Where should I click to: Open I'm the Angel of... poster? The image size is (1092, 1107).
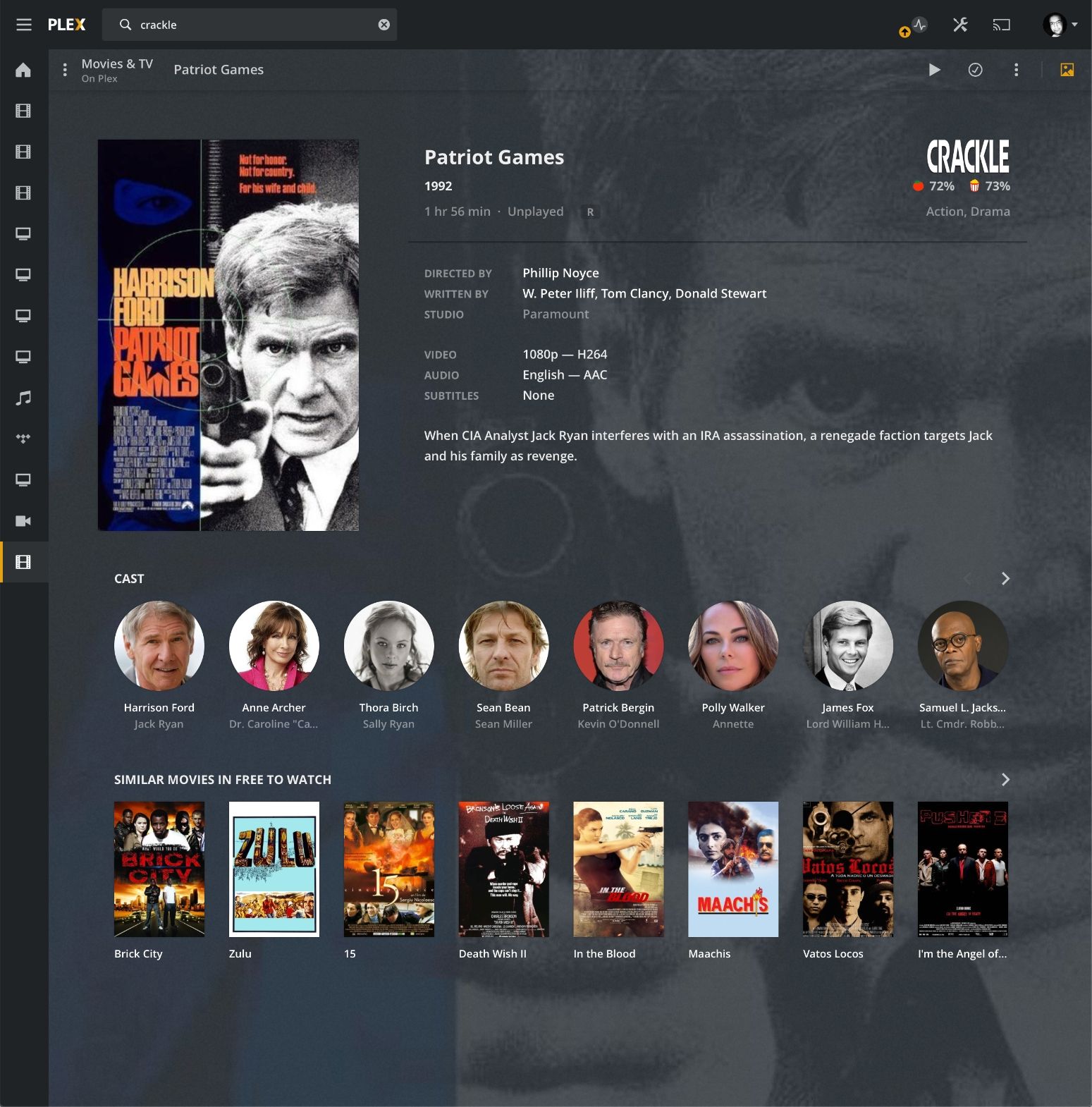[963, 869]
